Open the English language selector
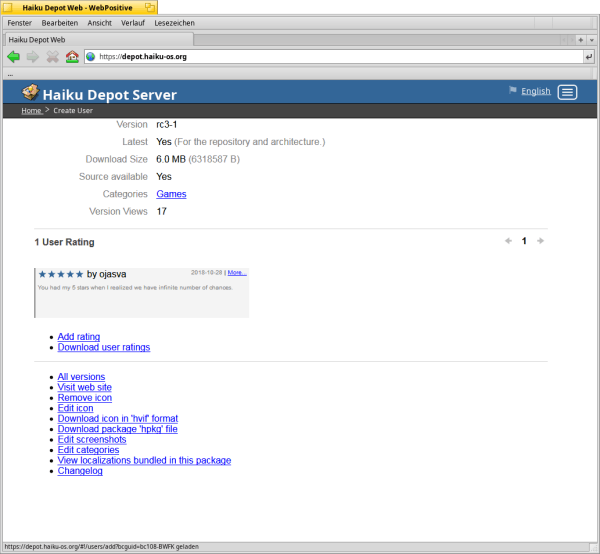The height and width of the screenshot is (554, 600). pyautogui.click(x=535, y=91)
